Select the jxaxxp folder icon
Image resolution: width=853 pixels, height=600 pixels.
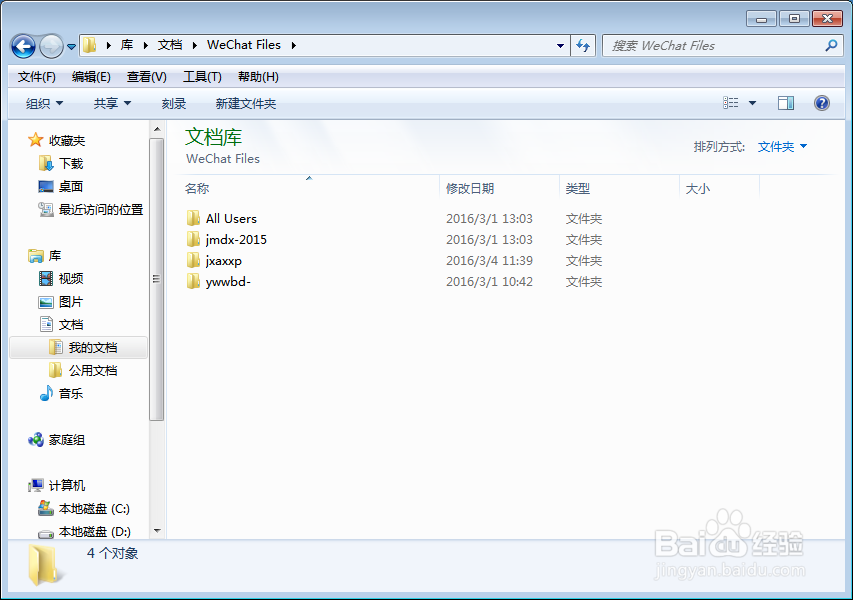(193, 261)
